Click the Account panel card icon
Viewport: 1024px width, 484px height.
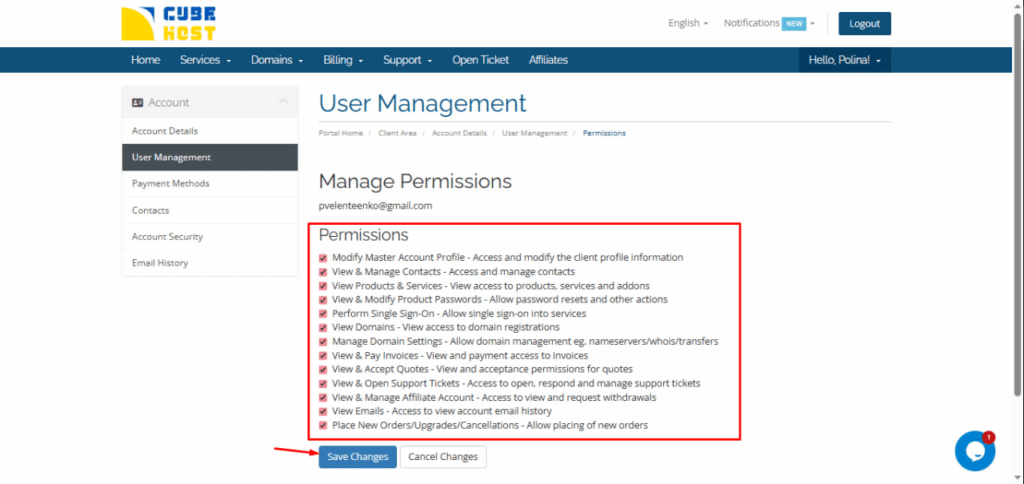pyautogui.click(x=137, y=102)
